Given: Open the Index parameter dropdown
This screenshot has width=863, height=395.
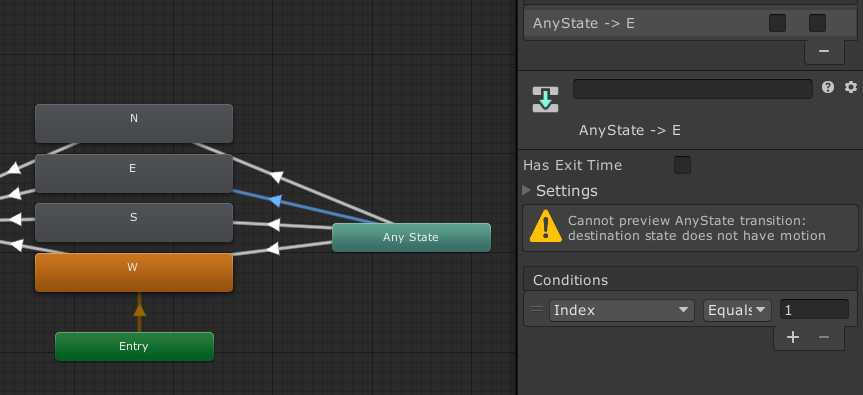Looking at the screenshot, I should click(x=621, y=310).
